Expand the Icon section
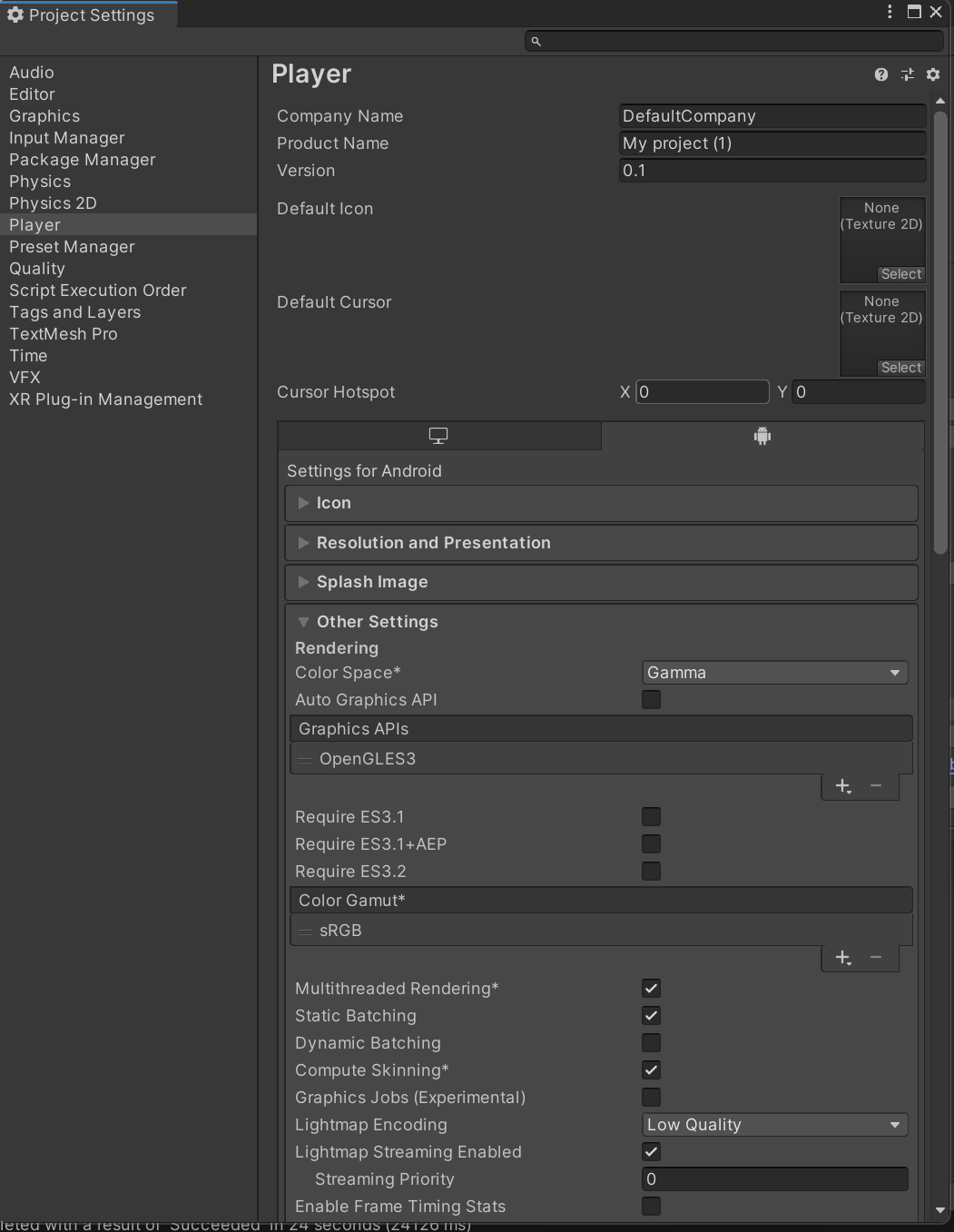This screenshot has width=954, height=1232. pyautogui.click(x=601, y=503)
